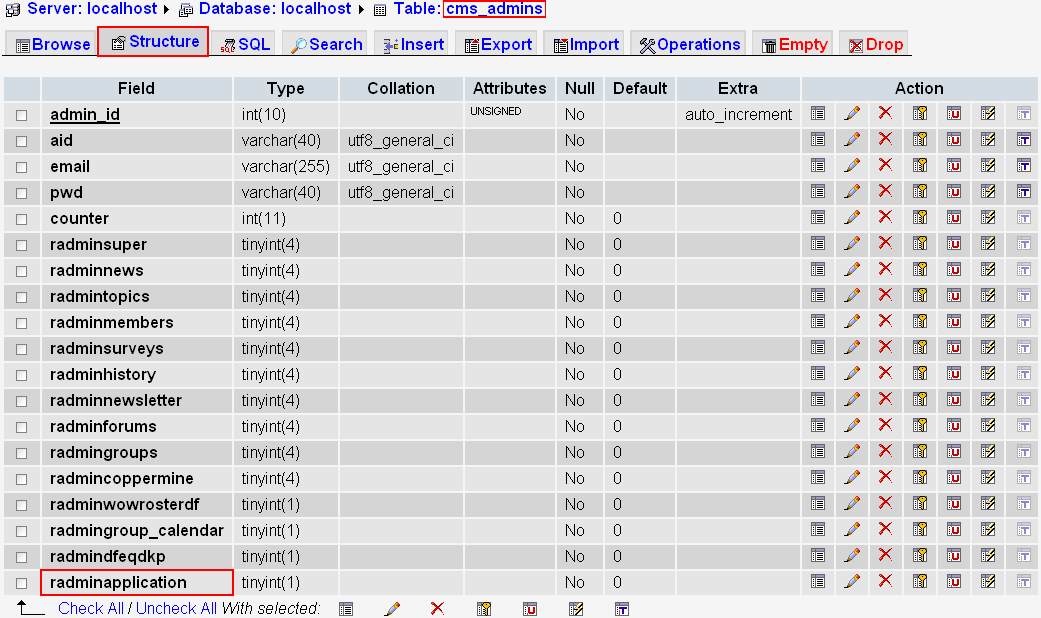Set Primary key icon on admin_id row

tap(920, 114)
